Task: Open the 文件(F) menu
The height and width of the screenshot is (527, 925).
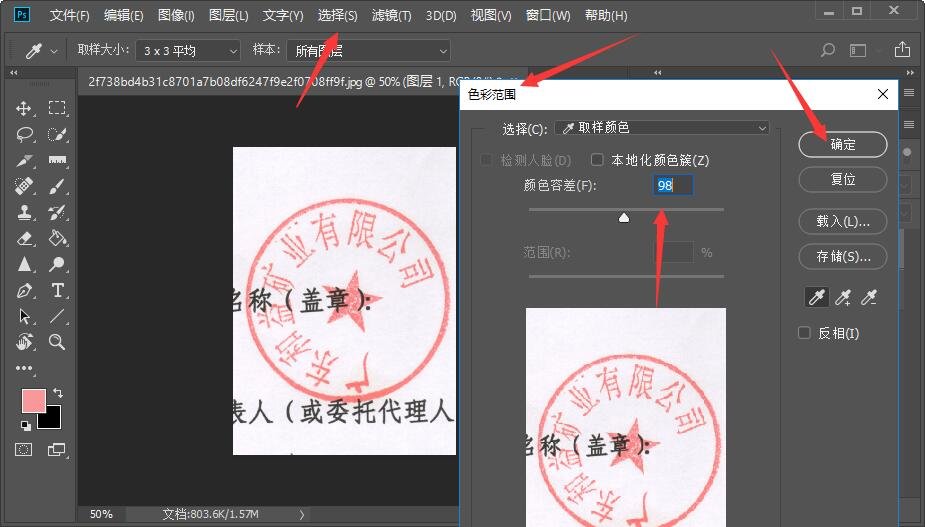Action: pos(70,15)
